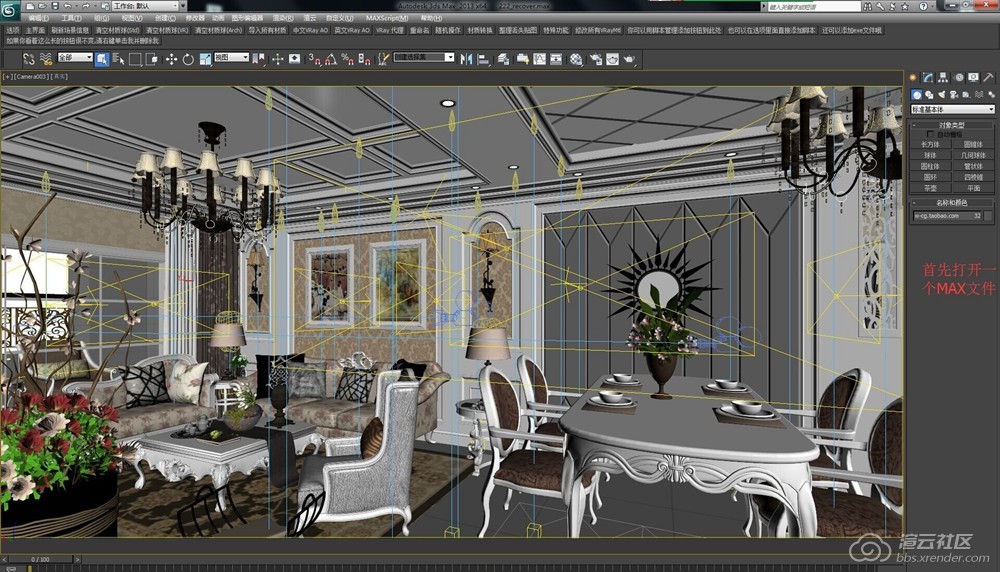Select the Lights category icon
This screenshot has width=1000, height=572.
pos(941,94)
